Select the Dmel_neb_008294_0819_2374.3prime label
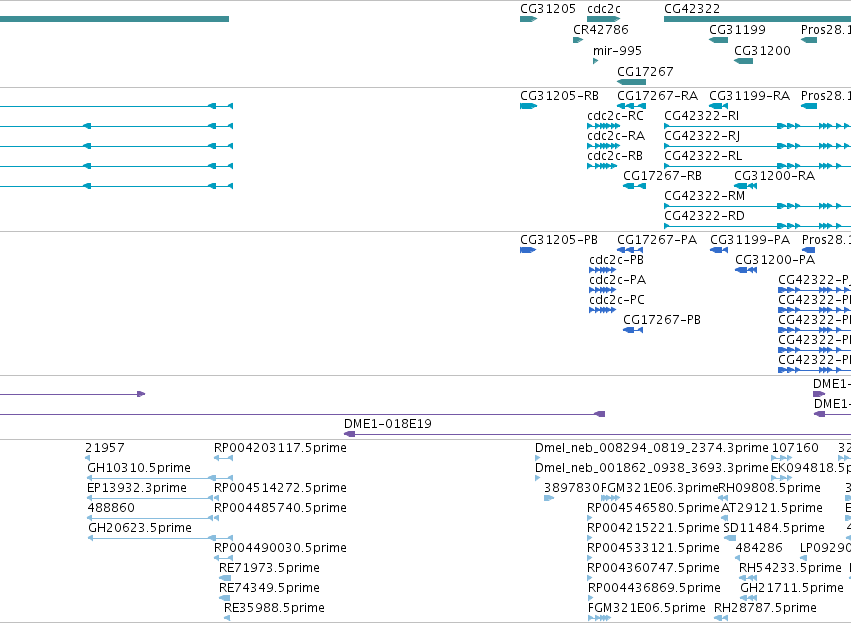The image size is (851, 623). coord(652,448)
